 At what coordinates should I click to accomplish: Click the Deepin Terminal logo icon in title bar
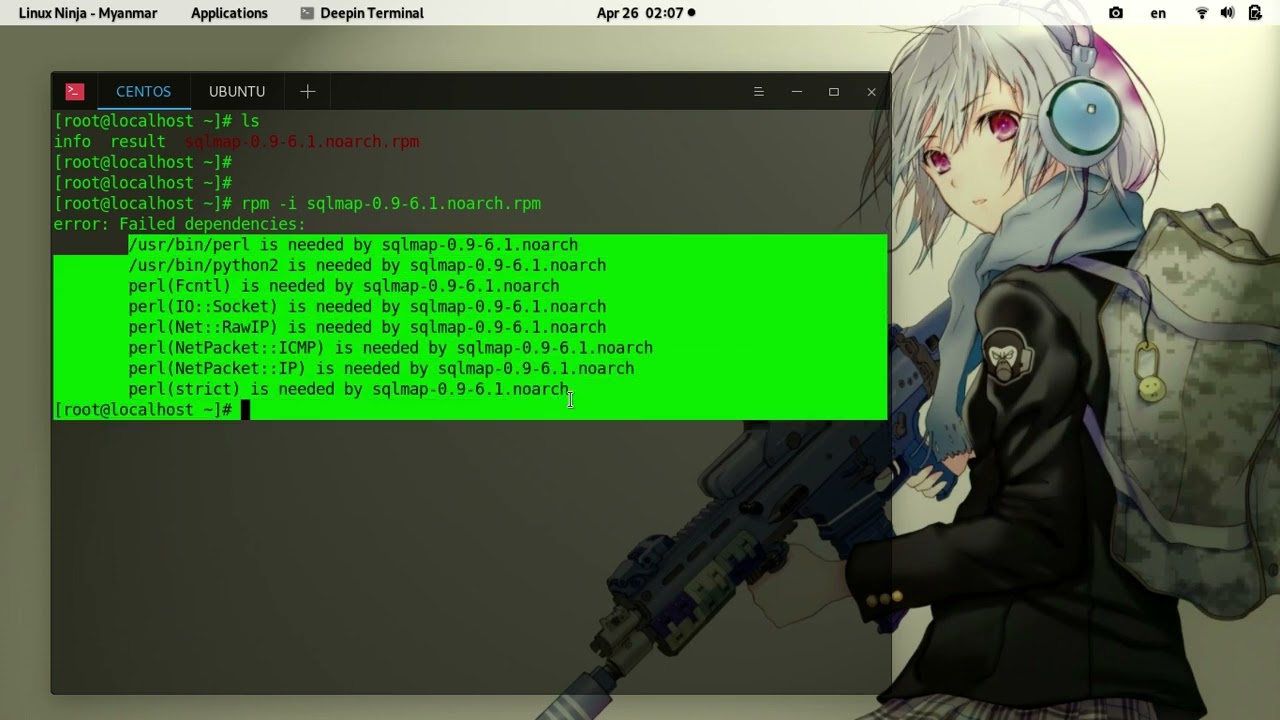pos(75,91)
